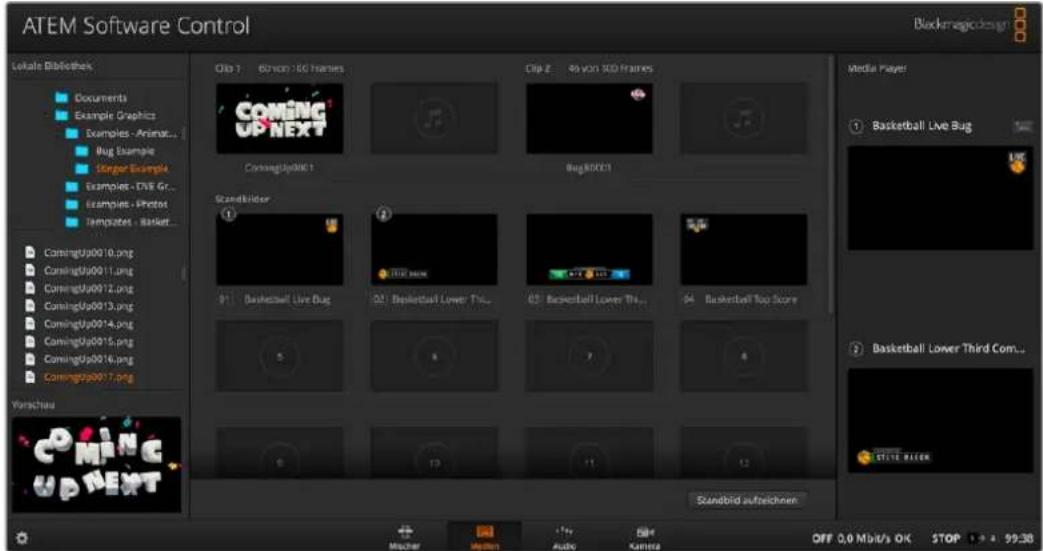Screen dimensions: 1043x551
Task: Click Media Player 1 preview image
Action: (x=940, y=198)
